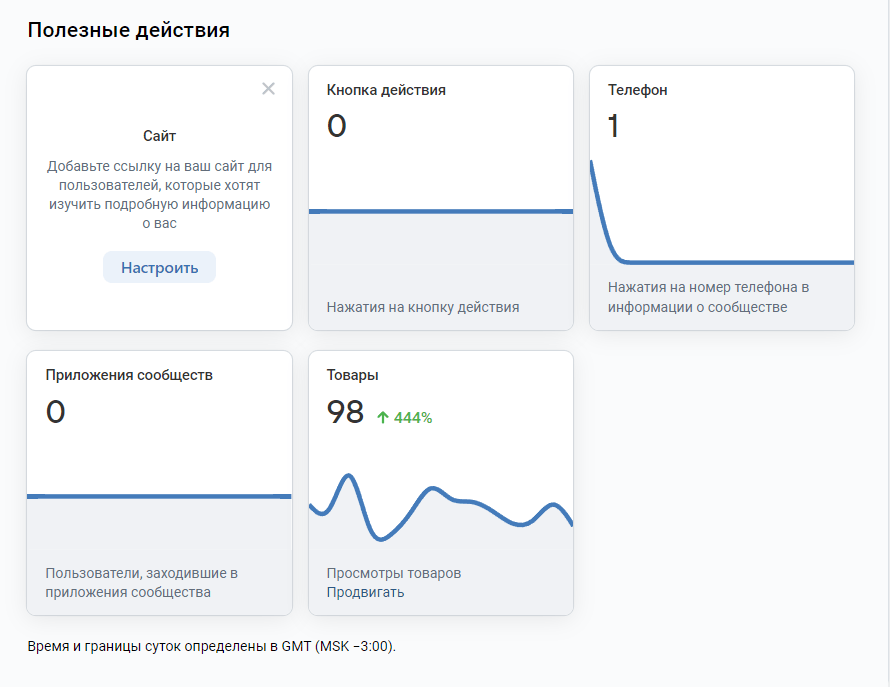Click the Сайт card heading

pyautogui.click(x=159, y=136)
